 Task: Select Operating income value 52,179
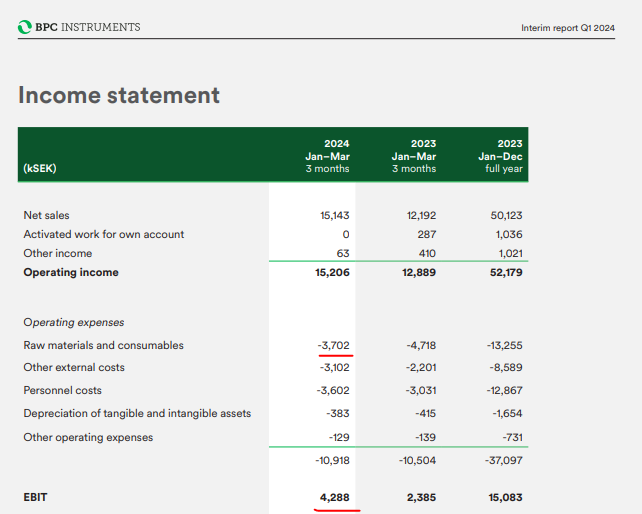tap(506, 272)
